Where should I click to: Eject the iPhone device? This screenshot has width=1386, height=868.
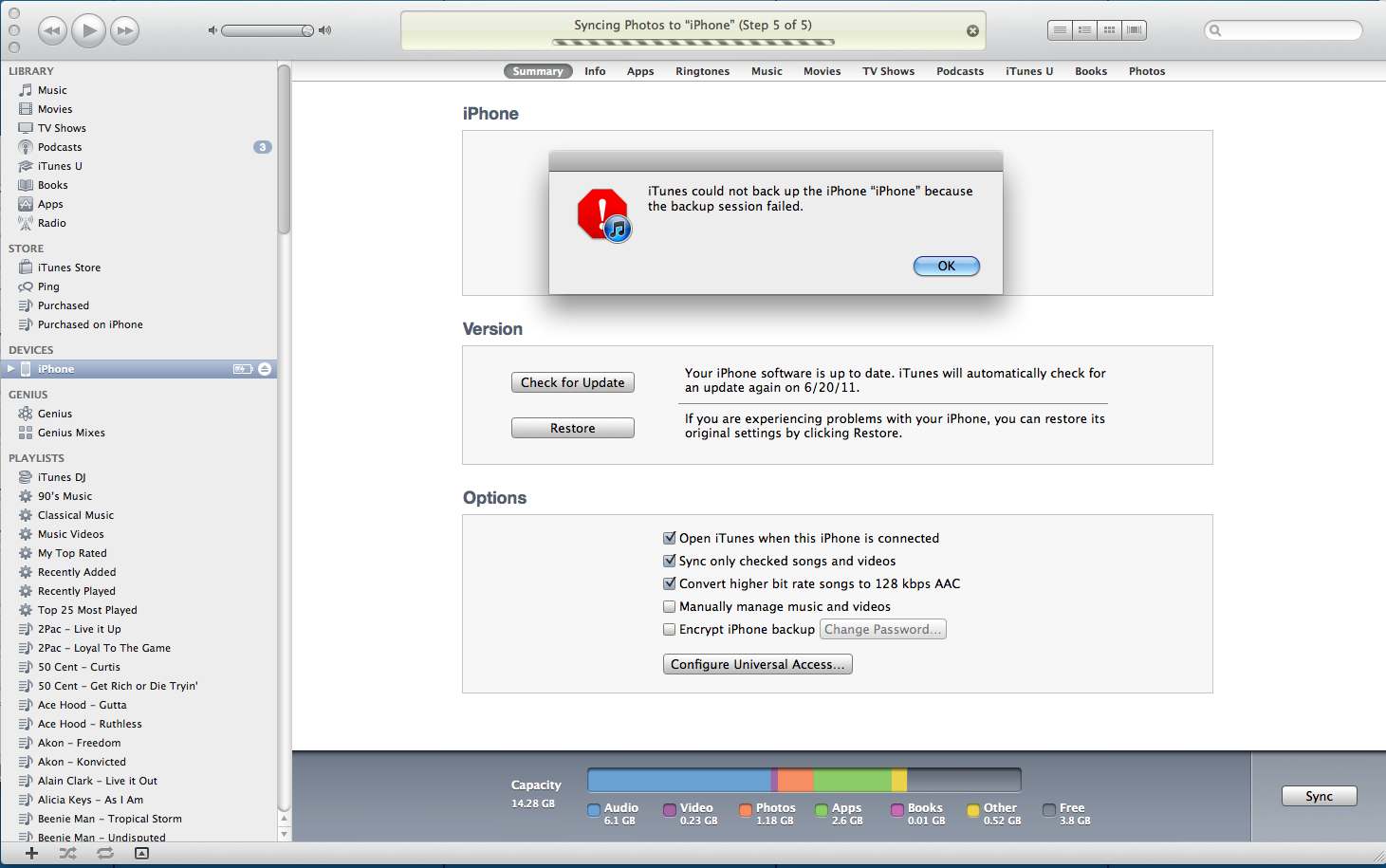pos(265,369)
